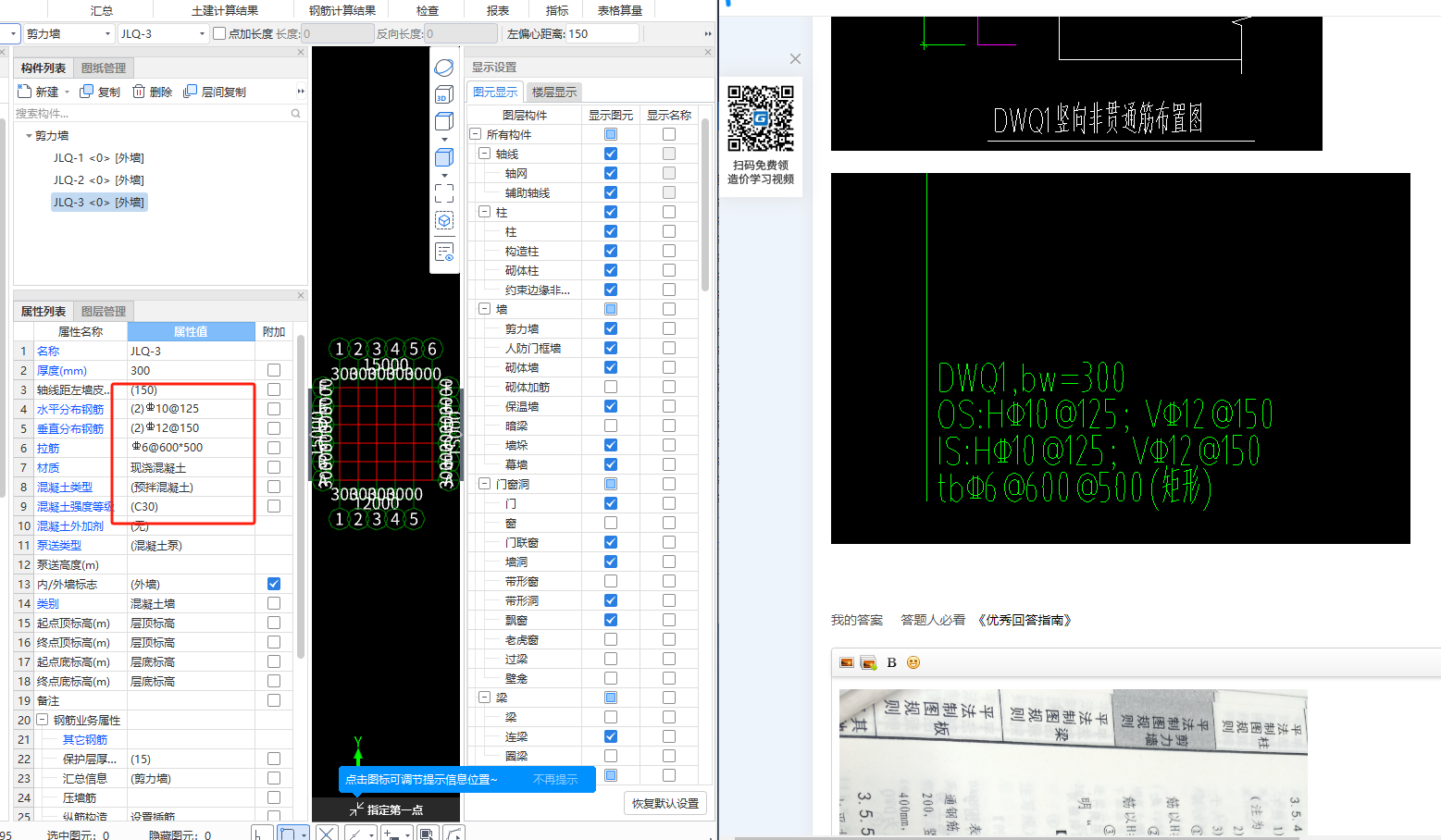
Task: Collapse the 钢筋业务属性 property group
Action: [43, 720]
